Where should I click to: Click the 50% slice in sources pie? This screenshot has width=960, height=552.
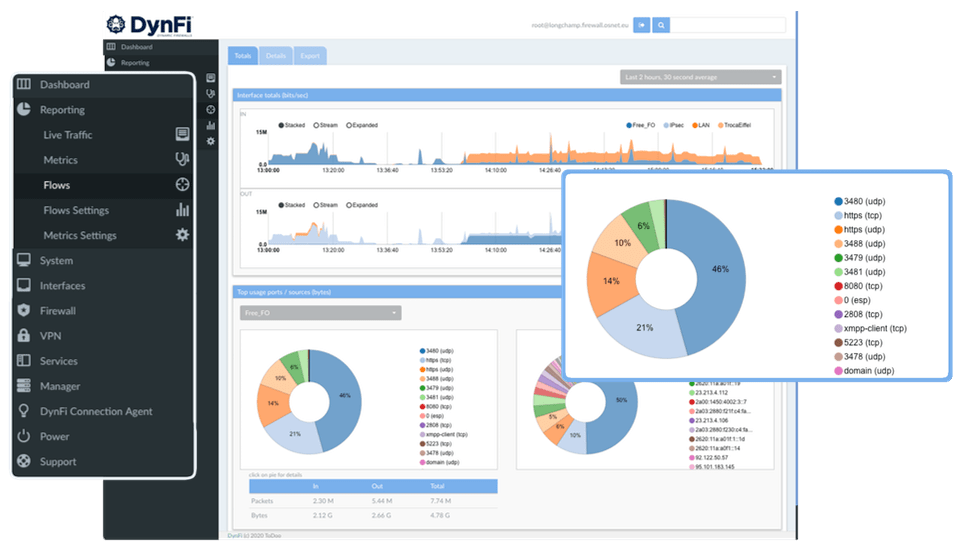tap(621, 400)
